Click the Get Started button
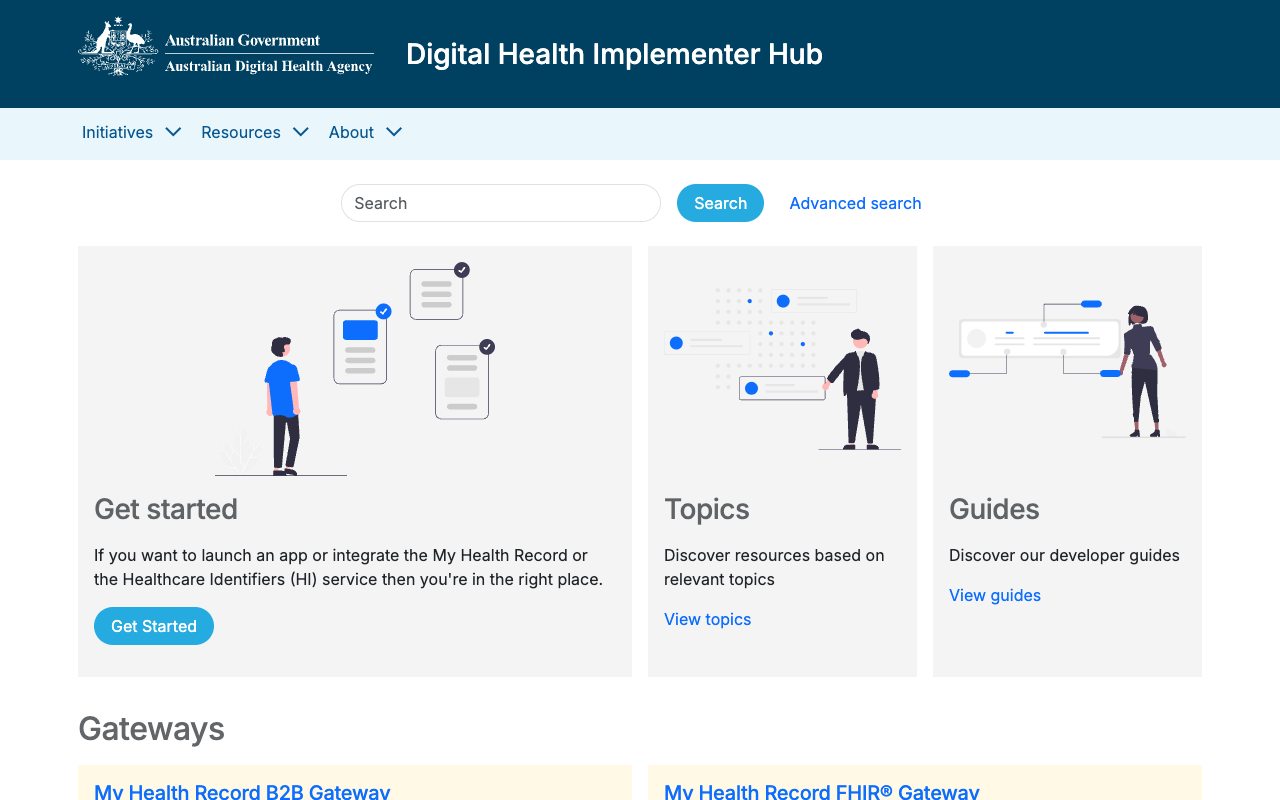This screenshot has height=800, width=1280. pyautogui.click(x=154, y=626)
